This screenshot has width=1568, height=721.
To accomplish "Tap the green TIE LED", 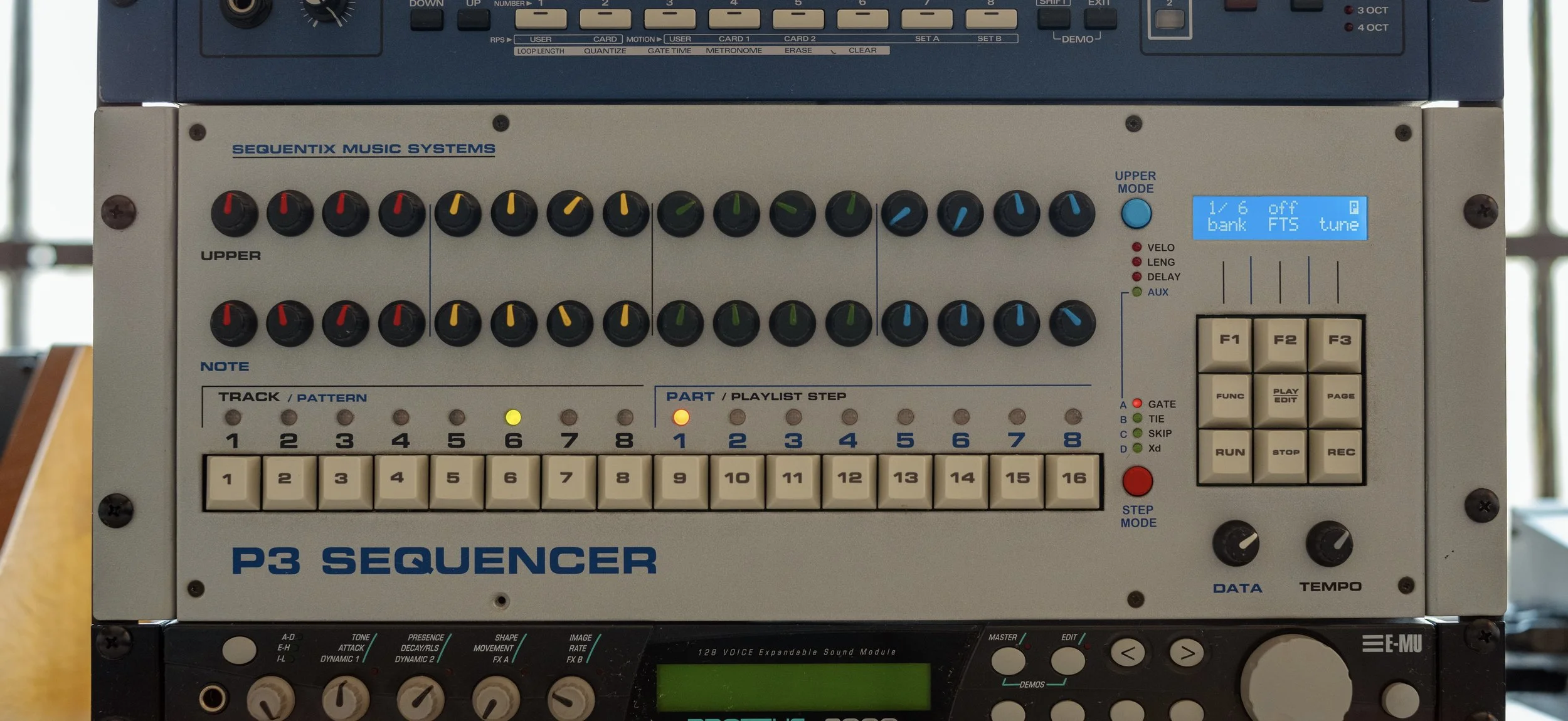I will [1137, 418].
